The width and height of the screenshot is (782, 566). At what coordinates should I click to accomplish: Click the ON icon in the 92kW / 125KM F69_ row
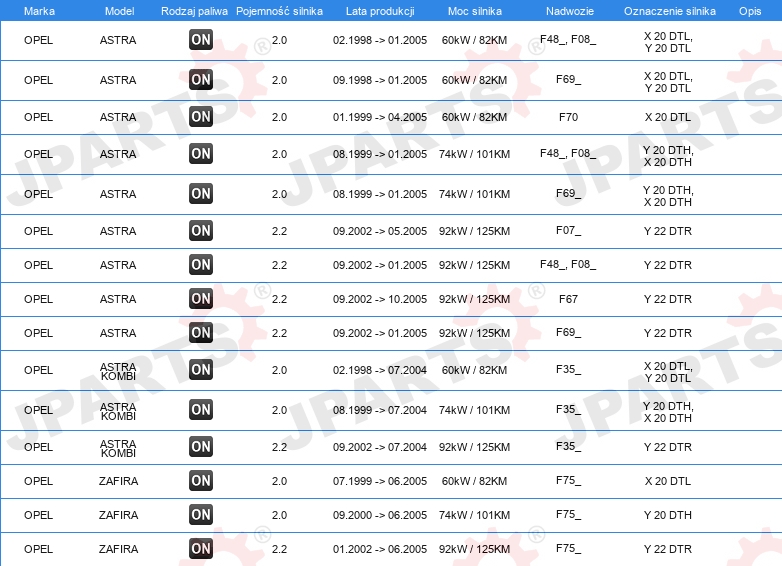click(x=201, y=333)
